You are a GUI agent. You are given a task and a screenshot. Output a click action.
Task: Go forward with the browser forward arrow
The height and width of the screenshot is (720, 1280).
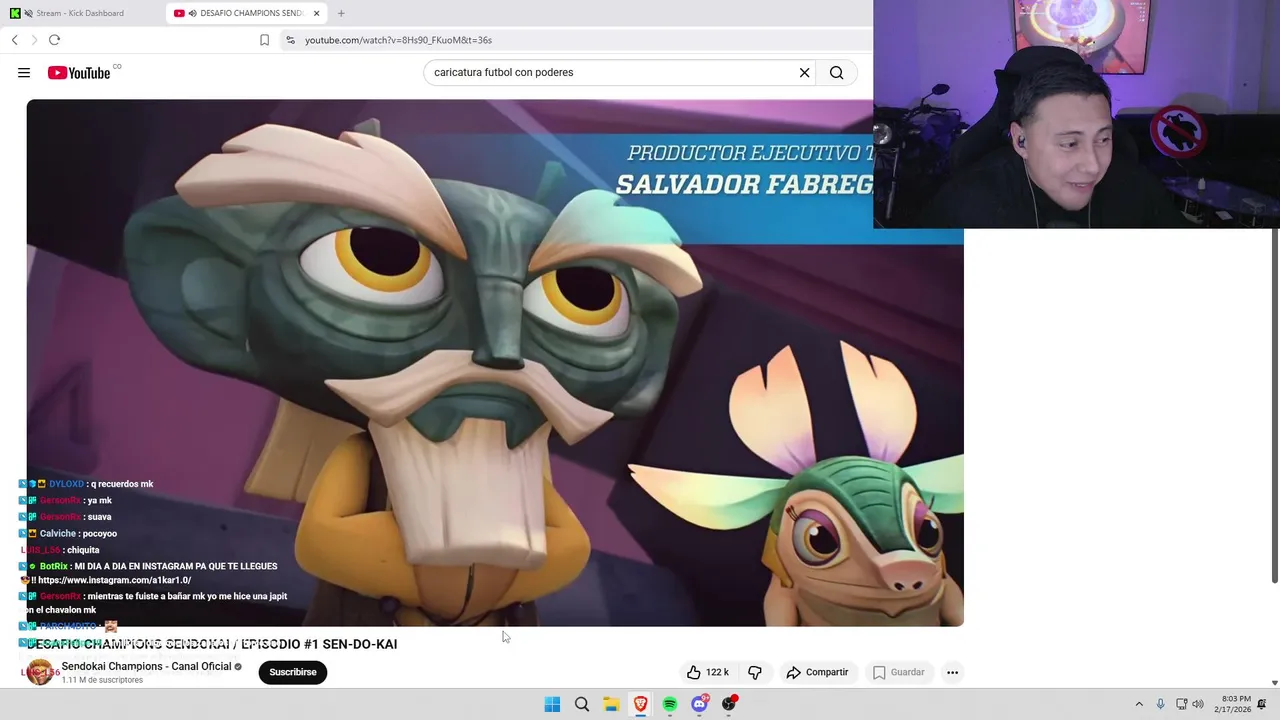tap(34, 40)
